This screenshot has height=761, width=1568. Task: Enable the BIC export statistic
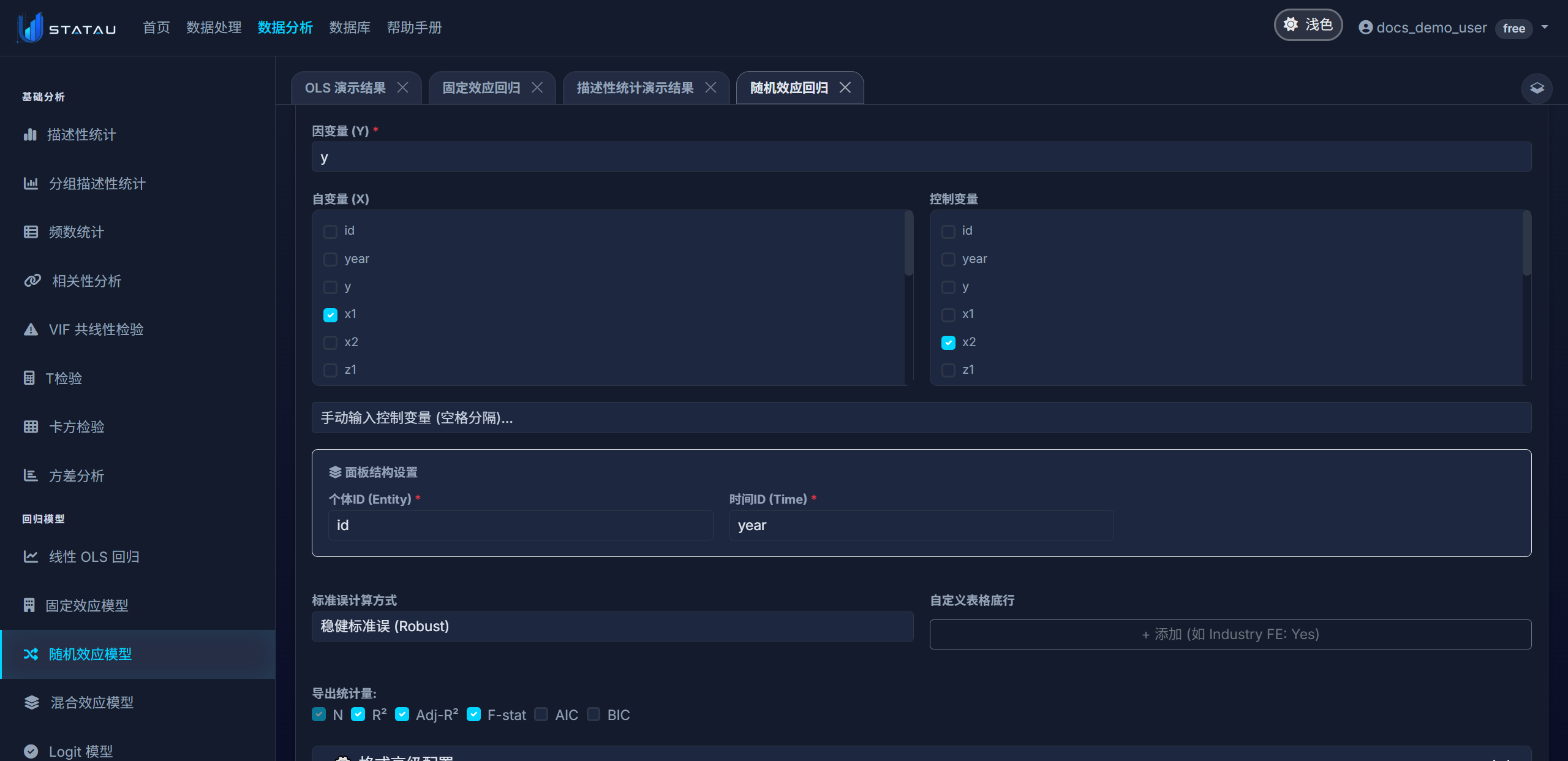[x=594, y=714]
